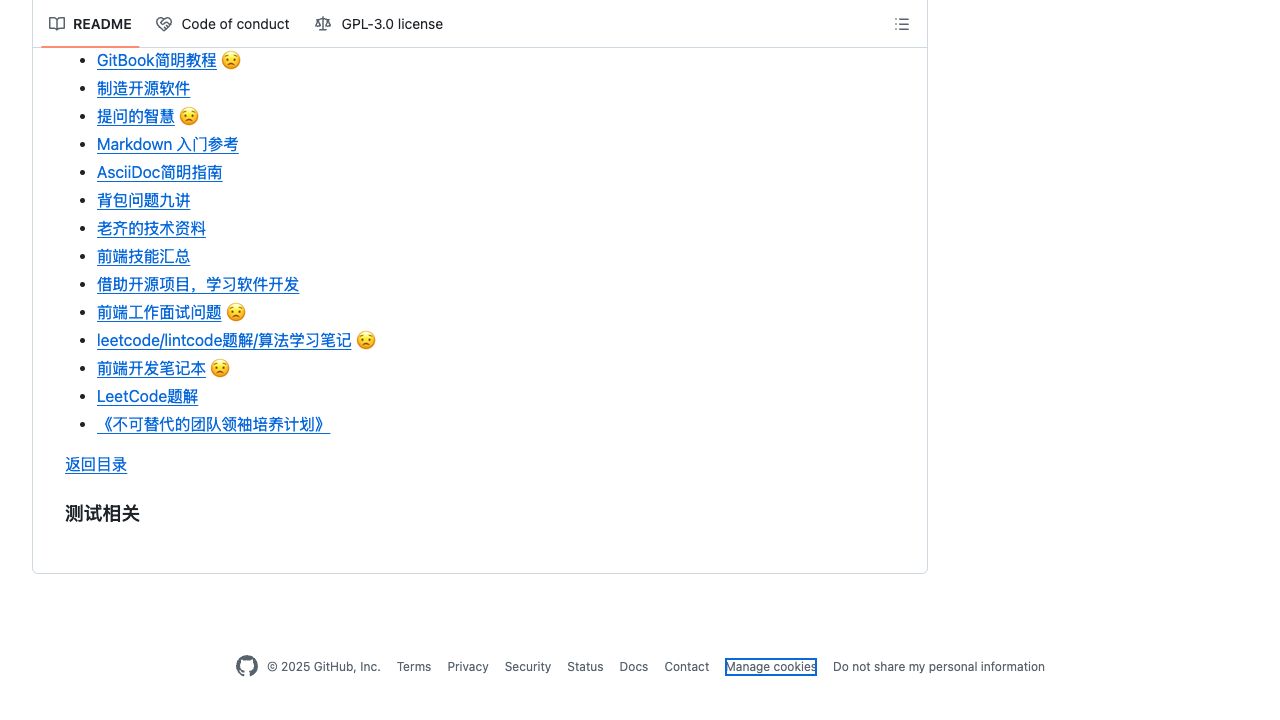Open leetcode/lintcode题解 study notes link

(x=224, y=340)
